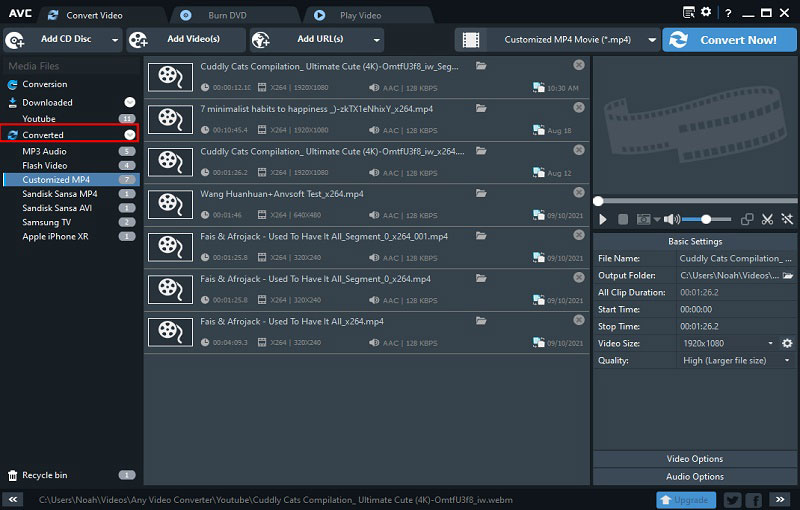The width and height of the screenshot is (800, 510).
Task: Edit the File Name field
Action: (x=736, y=259)
